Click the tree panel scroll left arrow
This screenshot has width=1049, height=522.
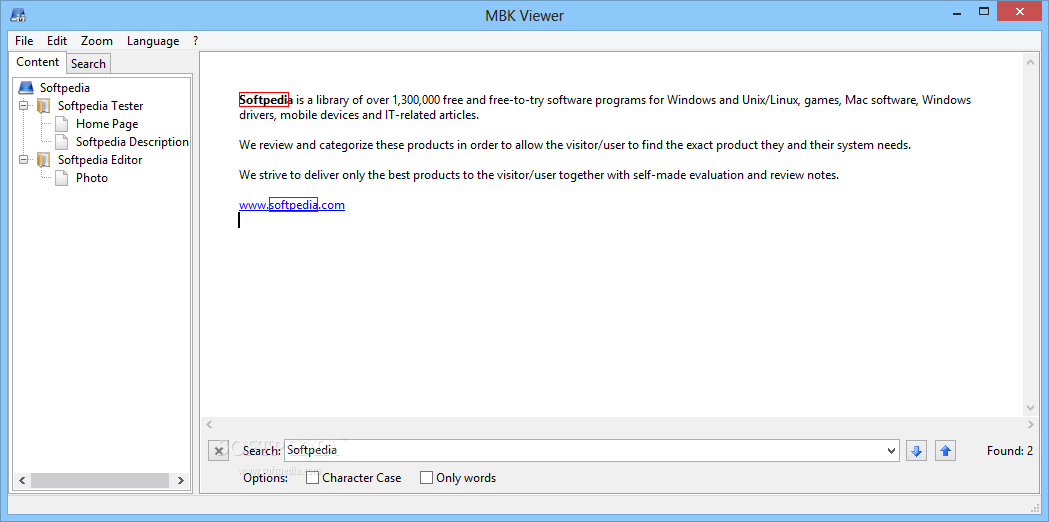[x=21, y=481]
